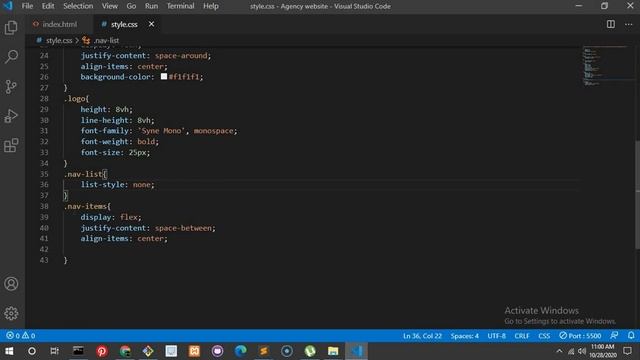This screenshot has width=640, height=360.
Task: Open File Explorer from the taskbar
Action: click(333, 351)
